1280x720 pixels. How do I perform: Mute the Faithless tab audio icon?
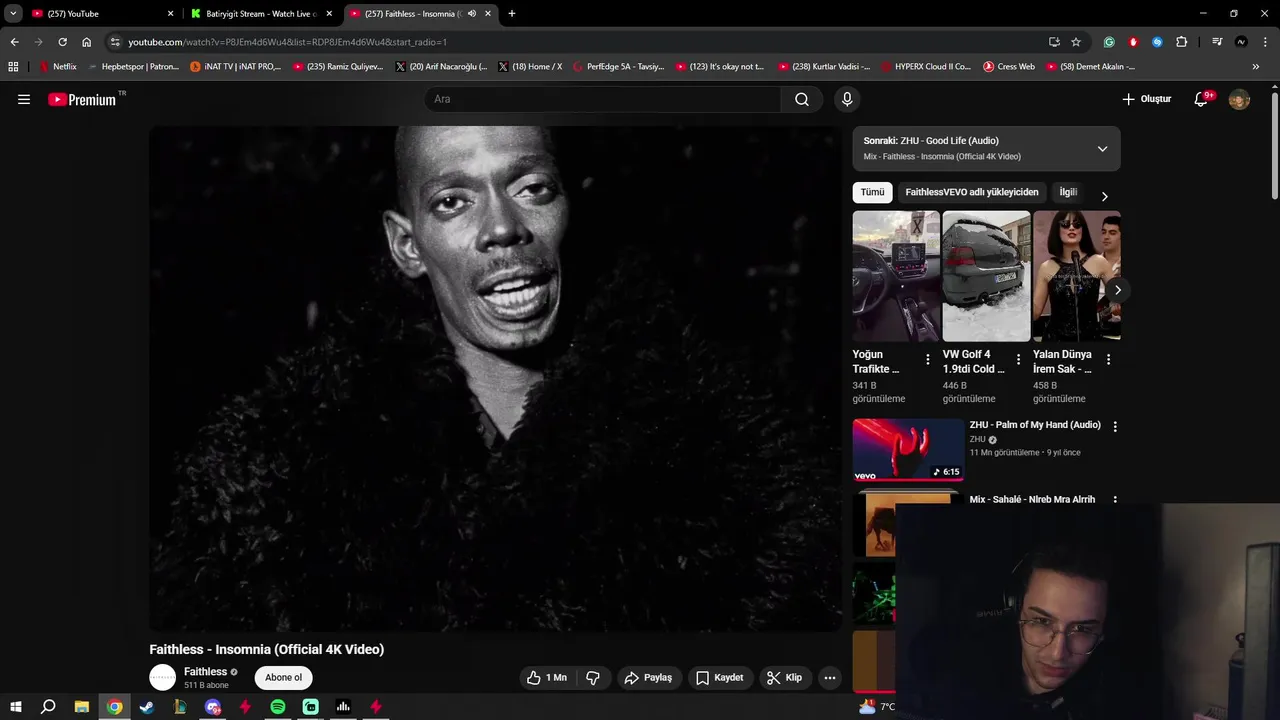point(472,14)
